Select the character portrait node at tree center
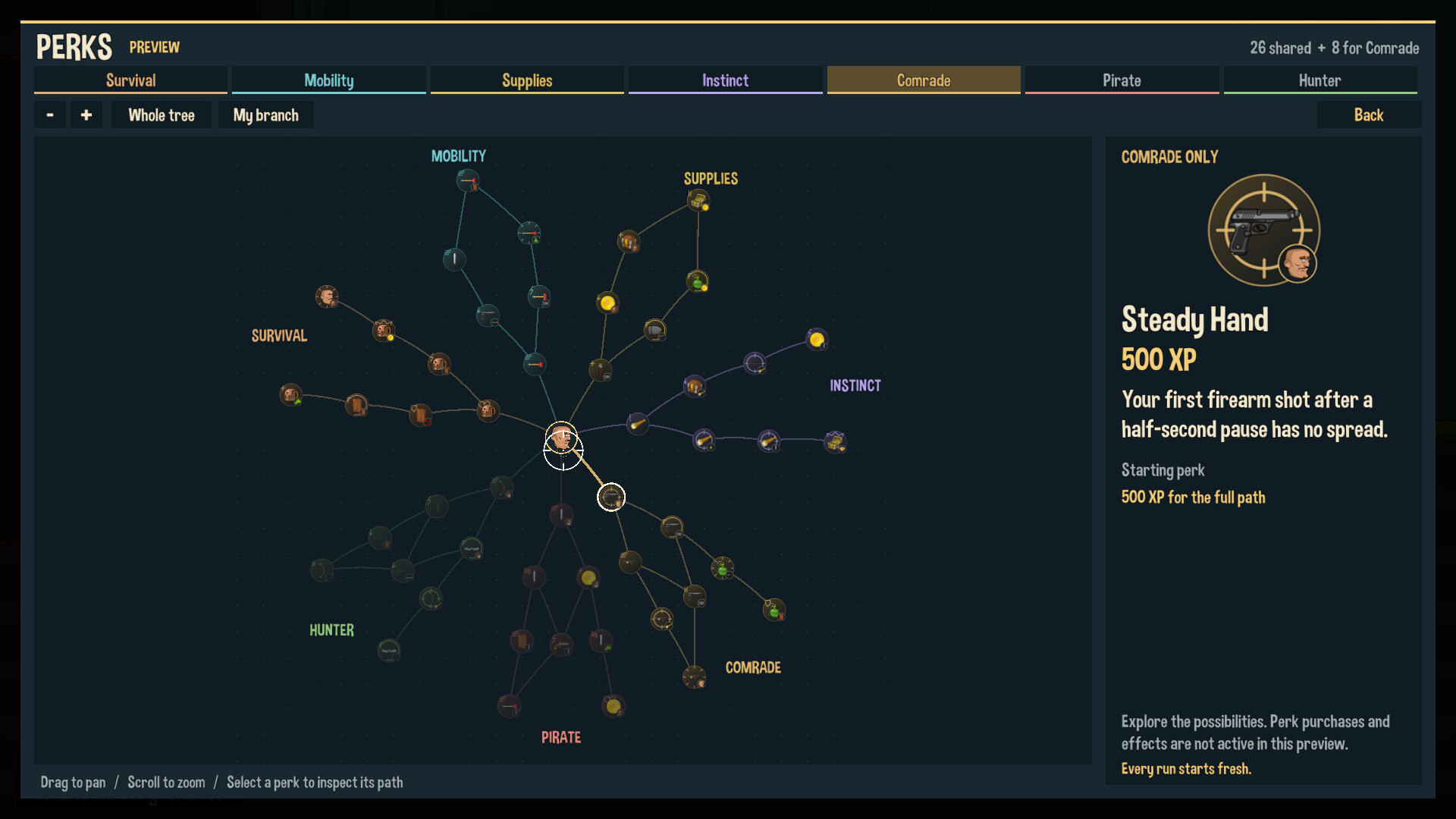Image resolution: width=1456 pixels, height=819 pixels. tap(561, 438)
